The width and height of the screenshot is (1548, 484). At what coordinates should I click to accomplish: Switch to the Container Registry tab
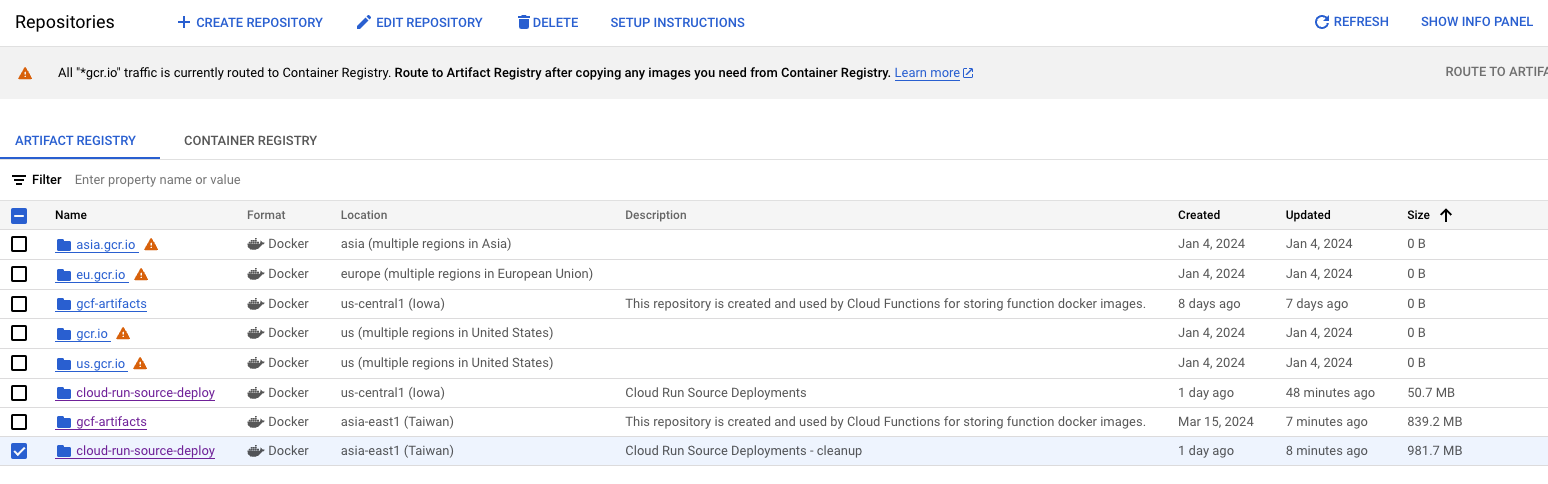click(x=251, y=141)
